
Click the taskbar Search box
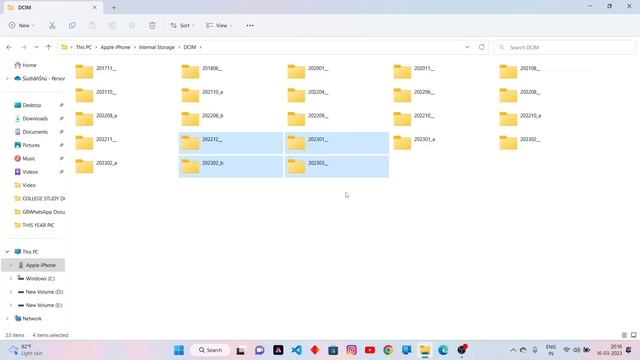[210, 350]
